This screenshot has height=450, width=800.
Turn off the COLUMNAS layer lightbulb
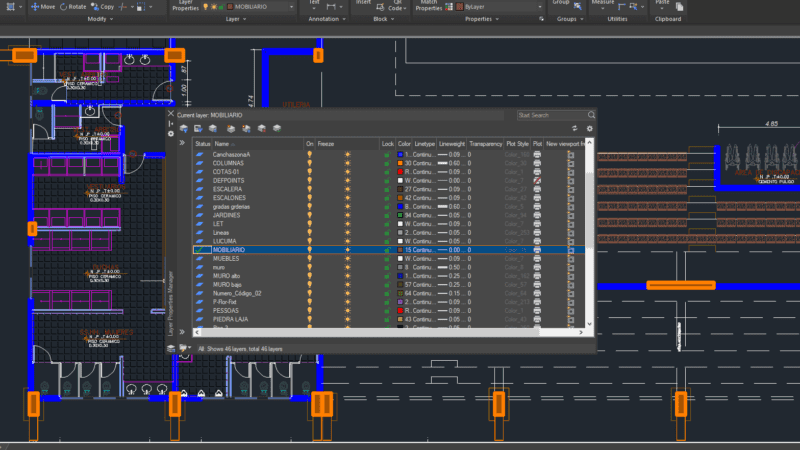(309, 163)
